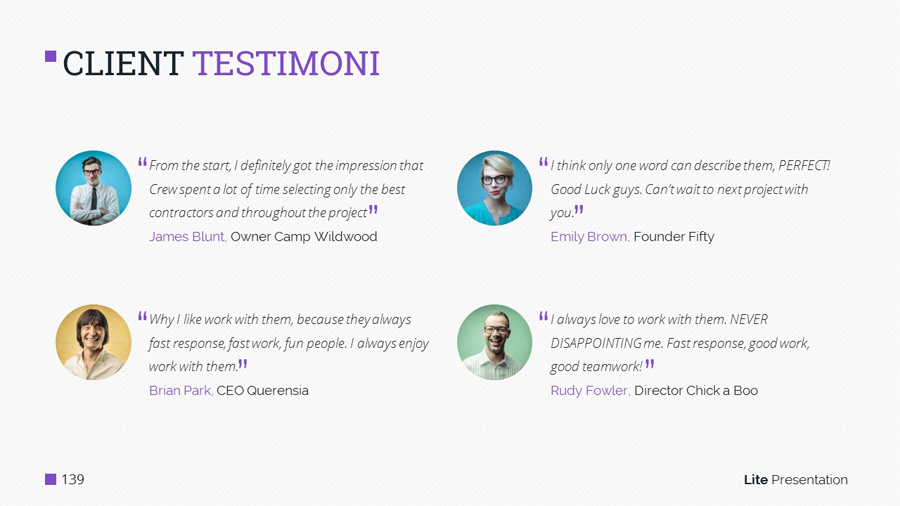Viewport: 900px width, 506px height.
Task: Select the "Director Chick a Boo" text
Action: [x=696, y=391]
